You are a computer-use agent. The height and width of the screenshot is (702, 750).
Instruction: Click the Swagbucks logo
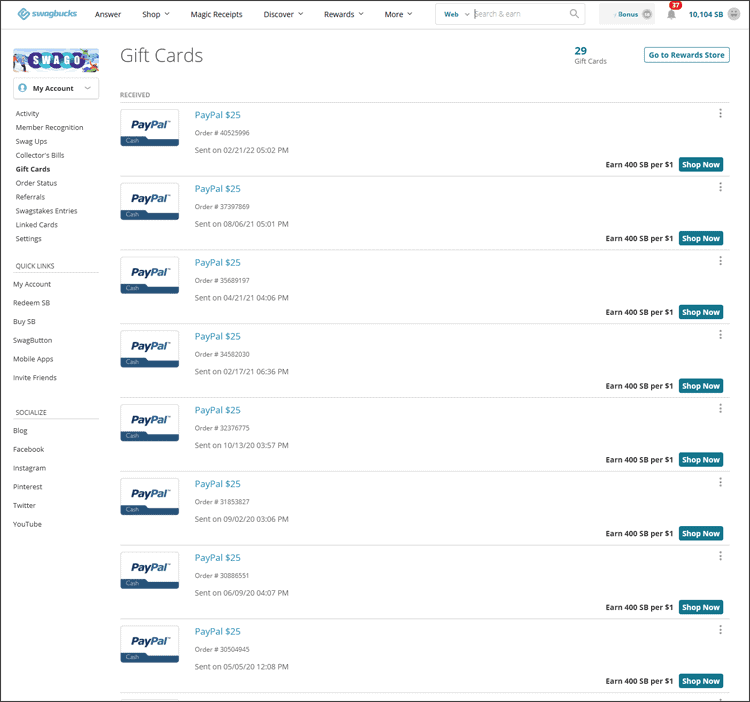(47, 14)
